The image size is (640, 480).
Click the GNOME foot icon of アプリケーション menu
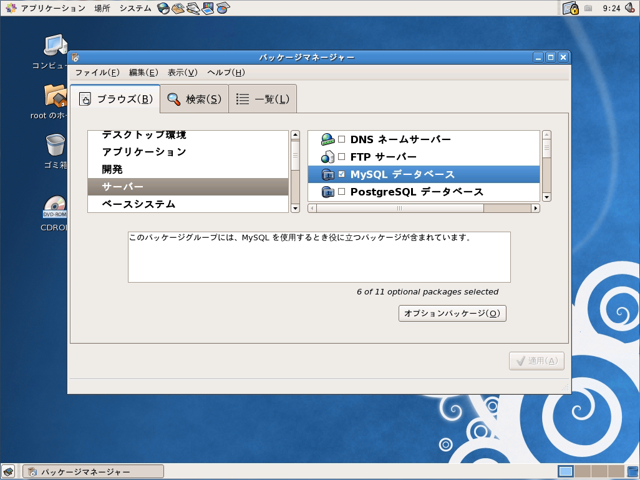coord(11,8)
